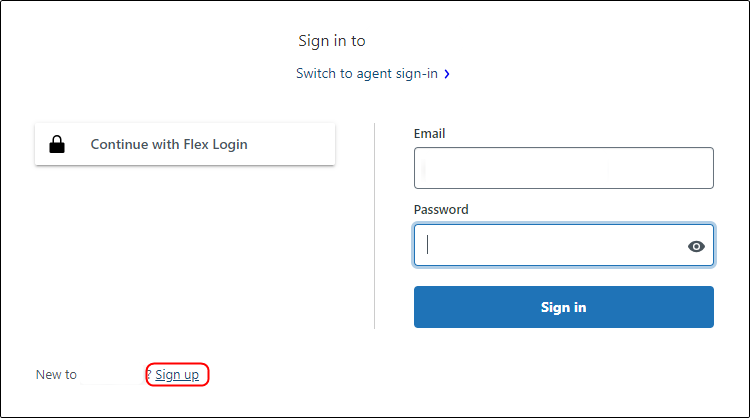Click the vertical divider between login options
This screenshot has width=750, height=418.
pyautogui.click(x=374, y=225)
